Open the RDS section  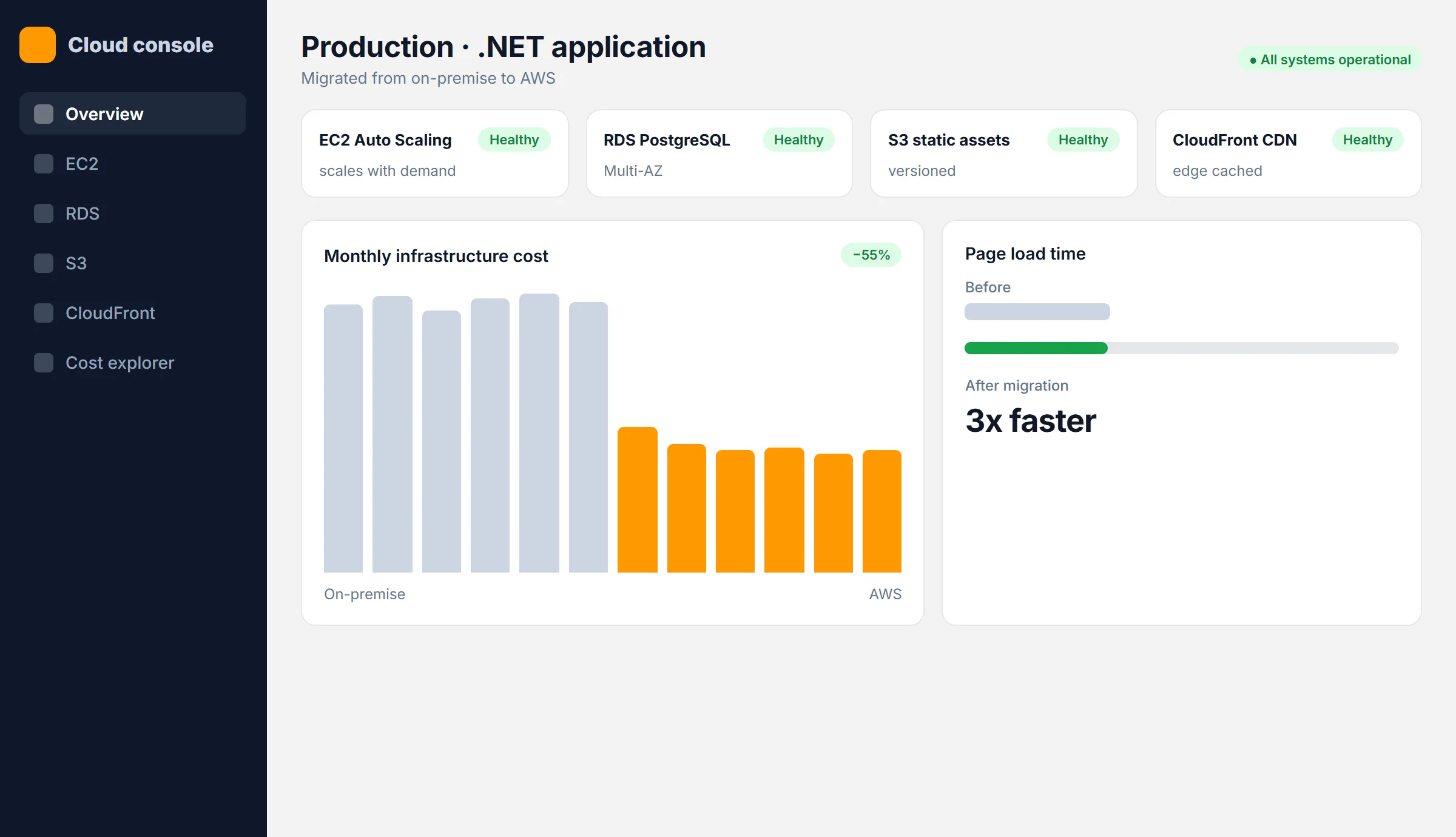click(x=133, y=213)
